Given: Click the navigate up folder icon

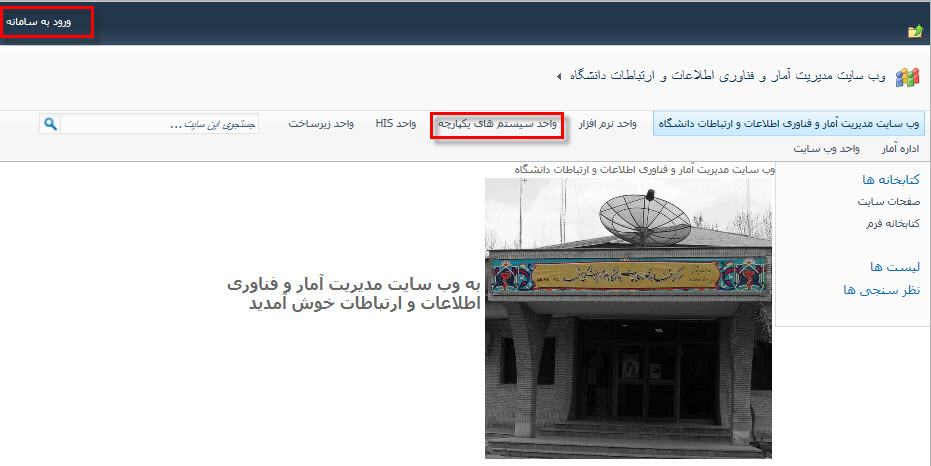Looking at the screenshot, I should coord(914,32).
